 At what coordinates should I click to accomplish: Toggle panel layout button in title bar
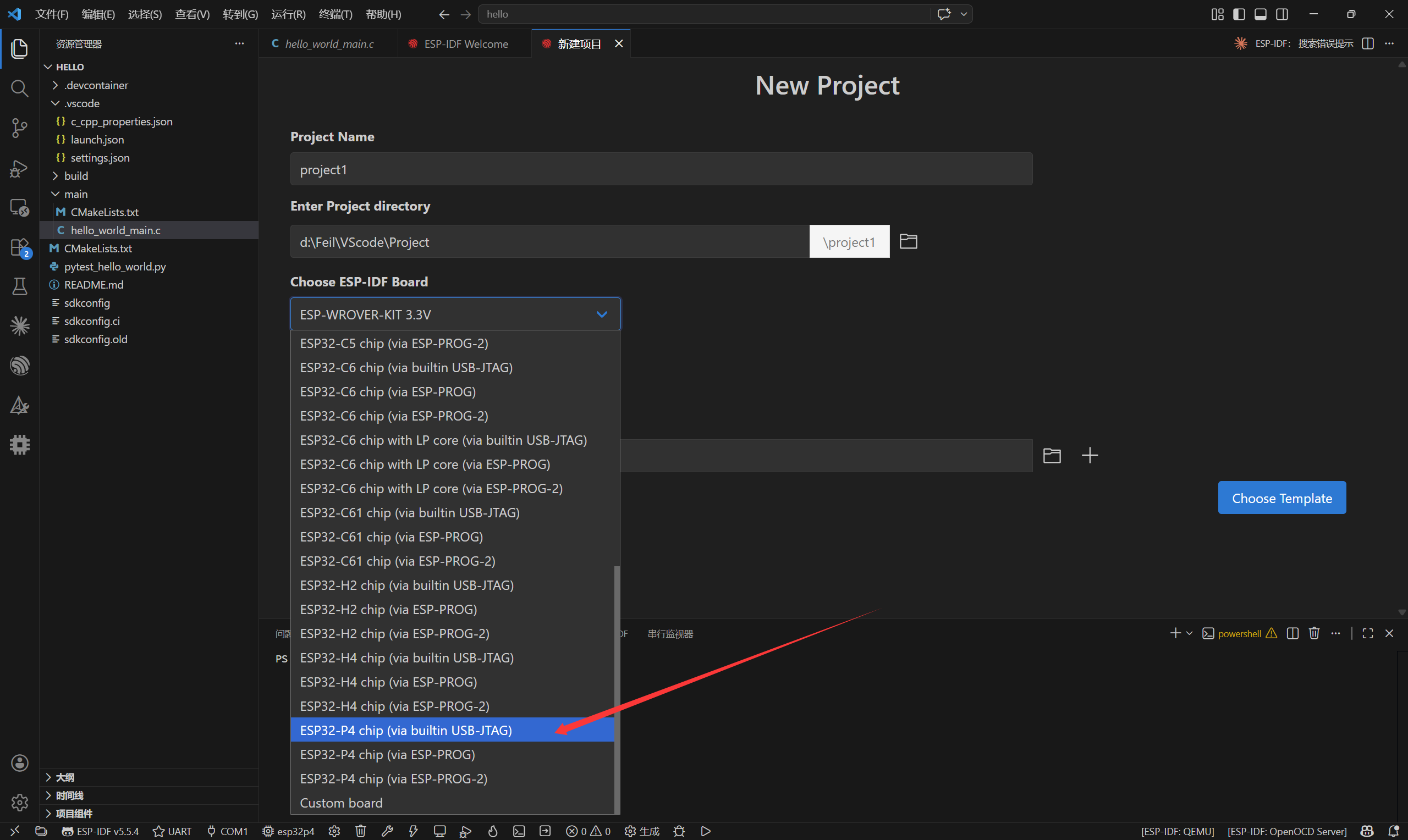coord(1260,14)
